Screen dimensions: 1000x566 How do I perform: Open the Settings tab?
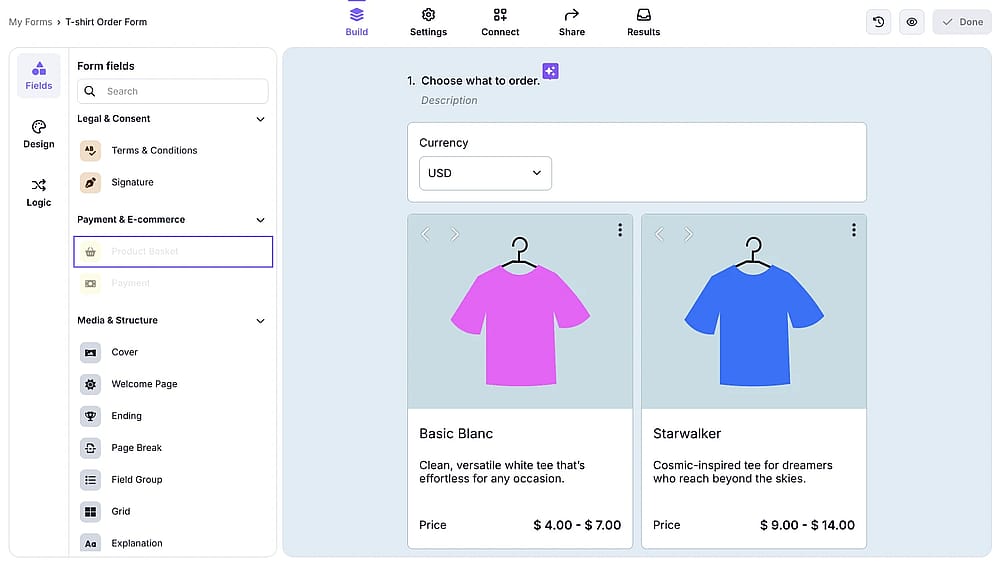(428, 22)
